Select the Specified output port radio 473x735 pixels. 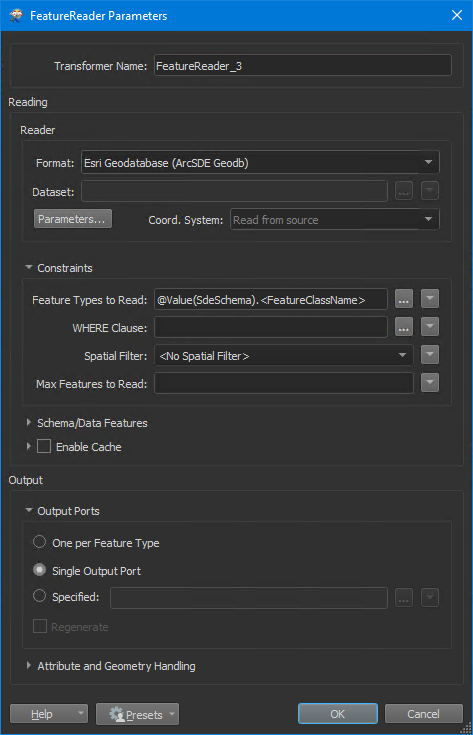pos(39,596)
